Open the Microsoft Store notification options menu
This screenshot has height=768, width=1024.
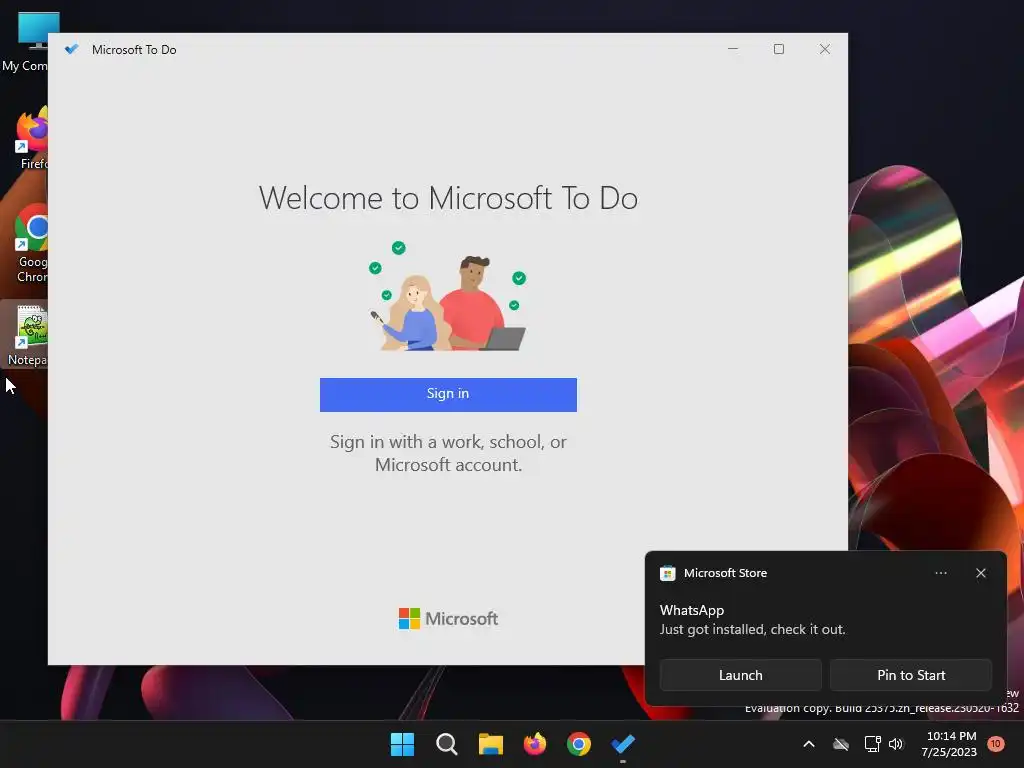click(940, 573)
